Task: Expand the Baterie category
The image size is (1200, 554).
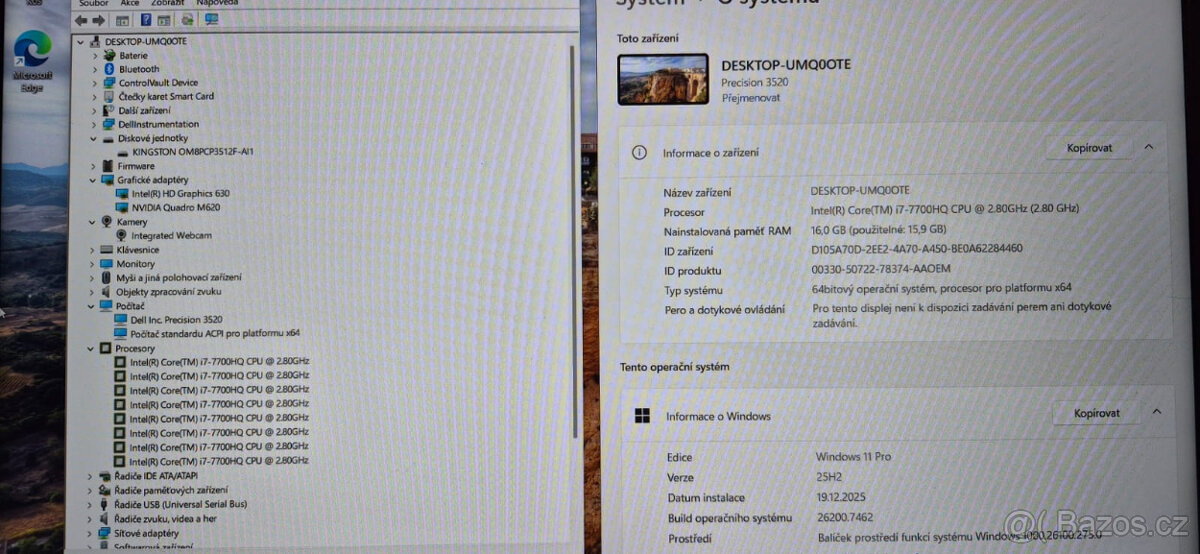Action: coord(95,55)
